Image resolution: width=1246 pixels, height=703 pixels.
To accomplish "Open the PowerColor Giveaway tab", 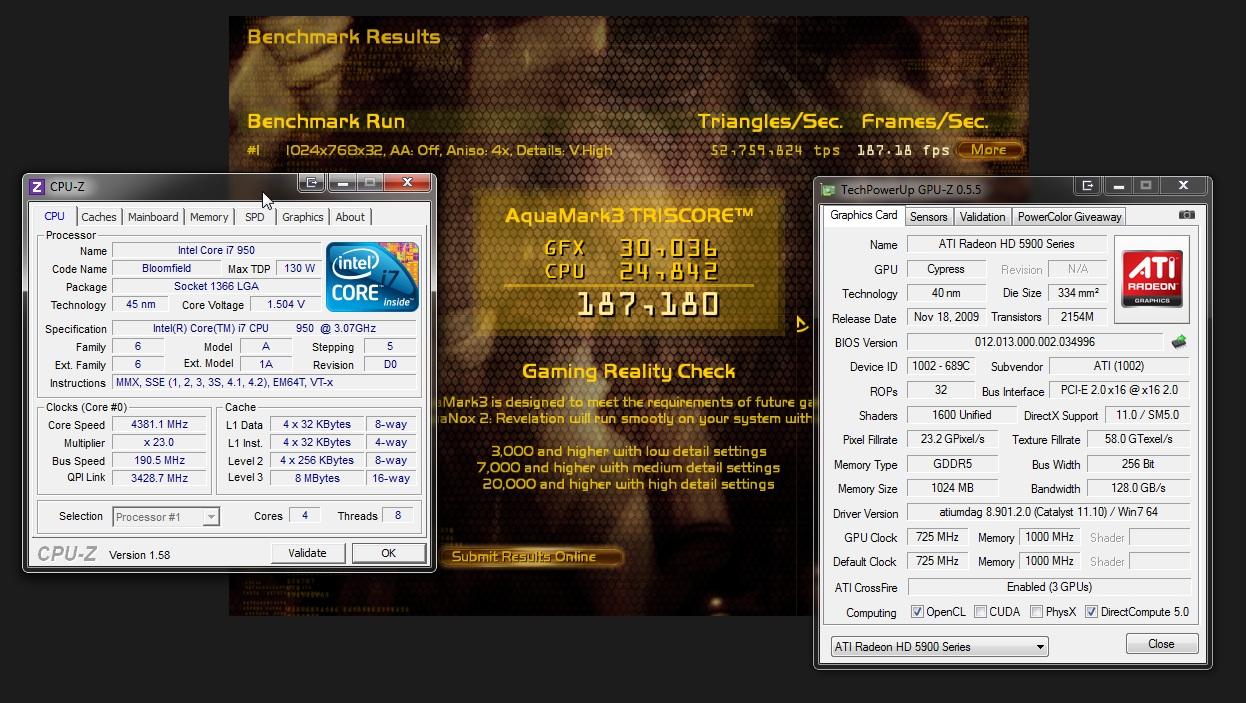I will coord(1069,217).
